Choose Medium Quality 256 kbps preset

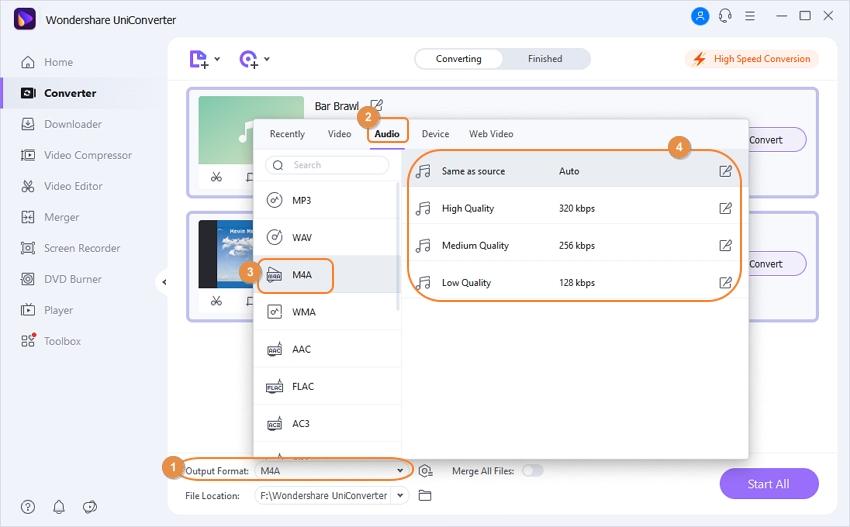coord(575,246)
